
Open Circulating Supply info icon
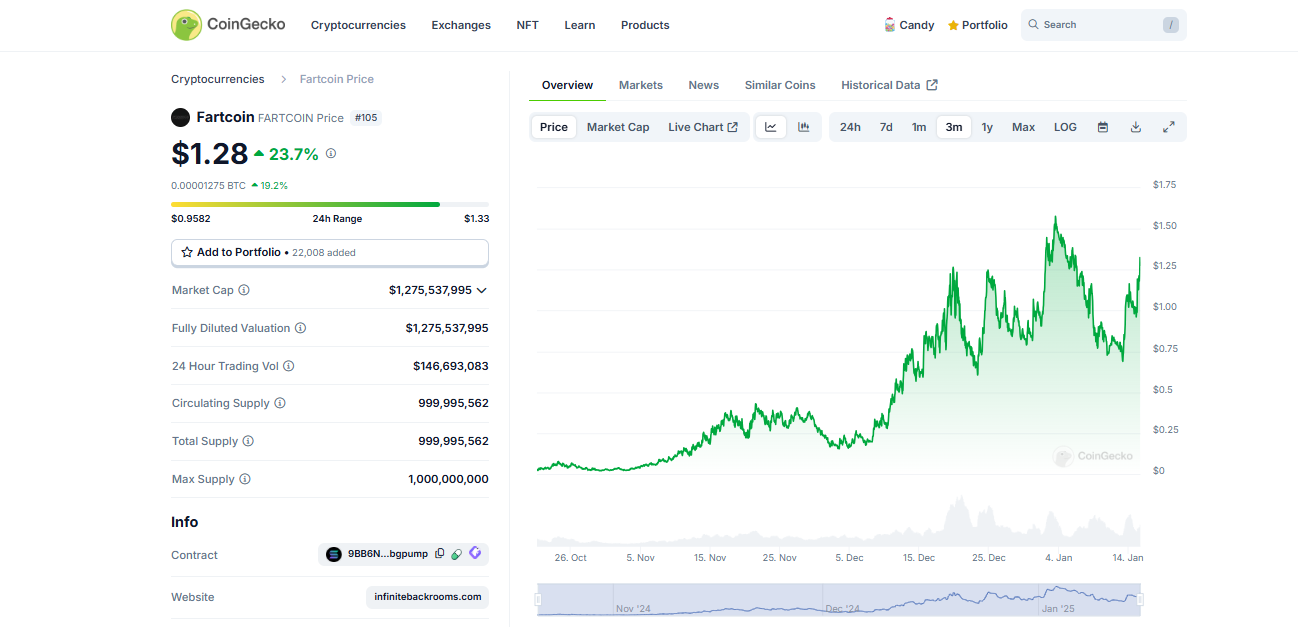(x=280, y=403)
